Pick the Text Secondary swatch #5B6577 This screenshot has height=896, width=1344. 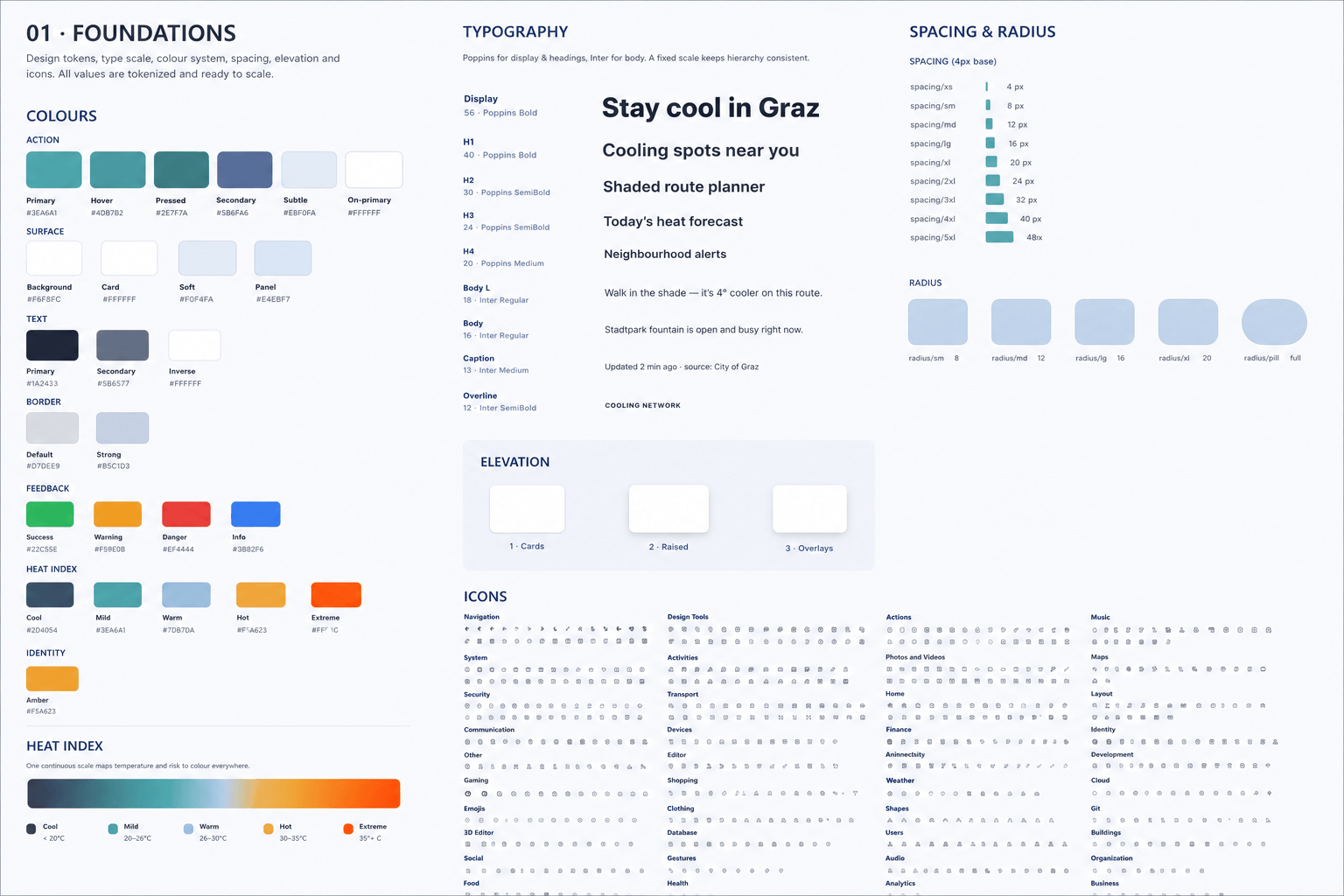point(122,346)
